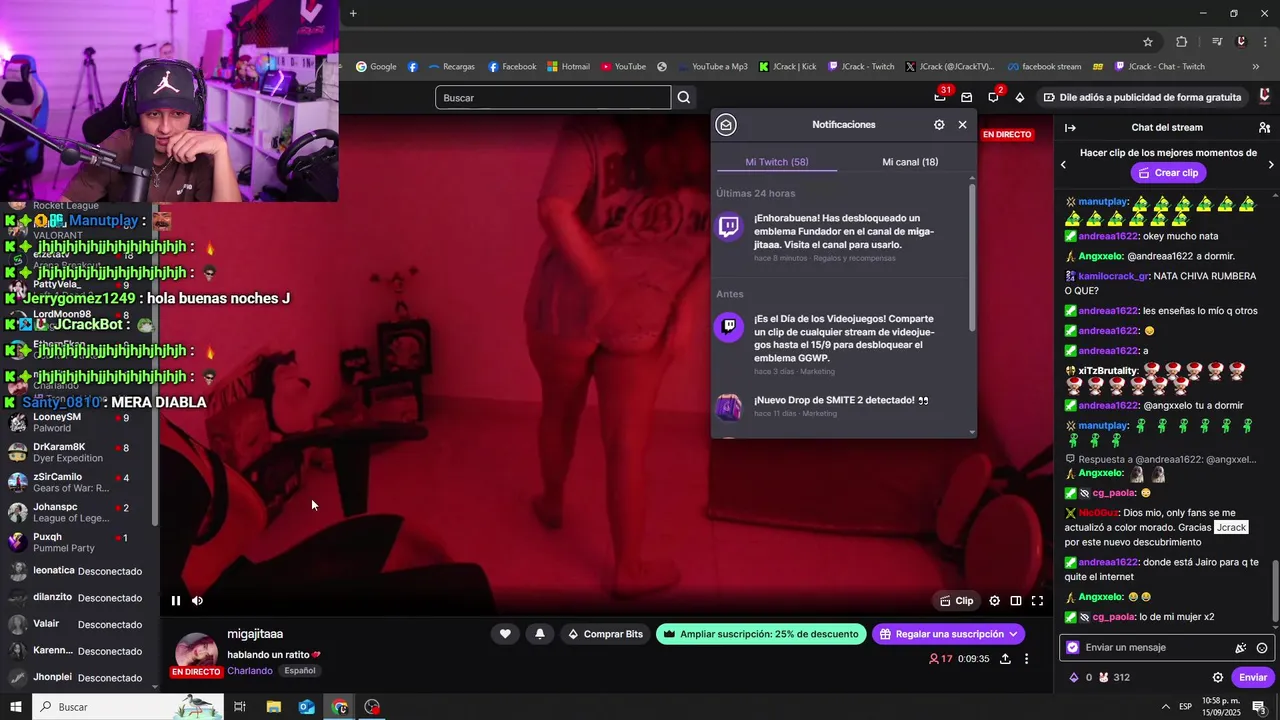Viewport: 1280px width, 720px height.
Task: Open Windows Task View button
Action: [240, 707]
